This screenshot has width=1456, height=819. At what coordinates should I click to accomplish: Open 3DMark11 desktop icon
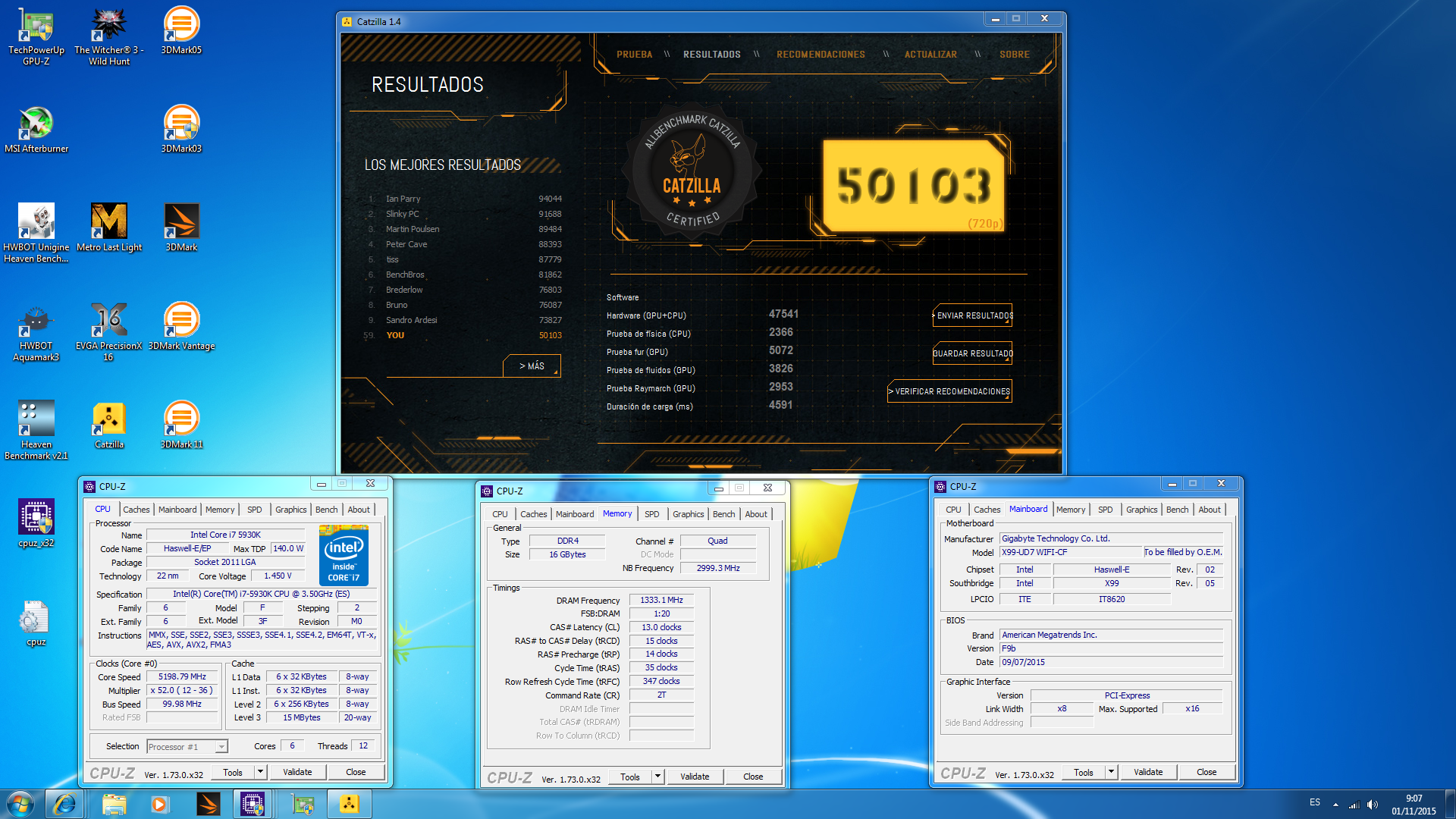click(x=181, y=425)
